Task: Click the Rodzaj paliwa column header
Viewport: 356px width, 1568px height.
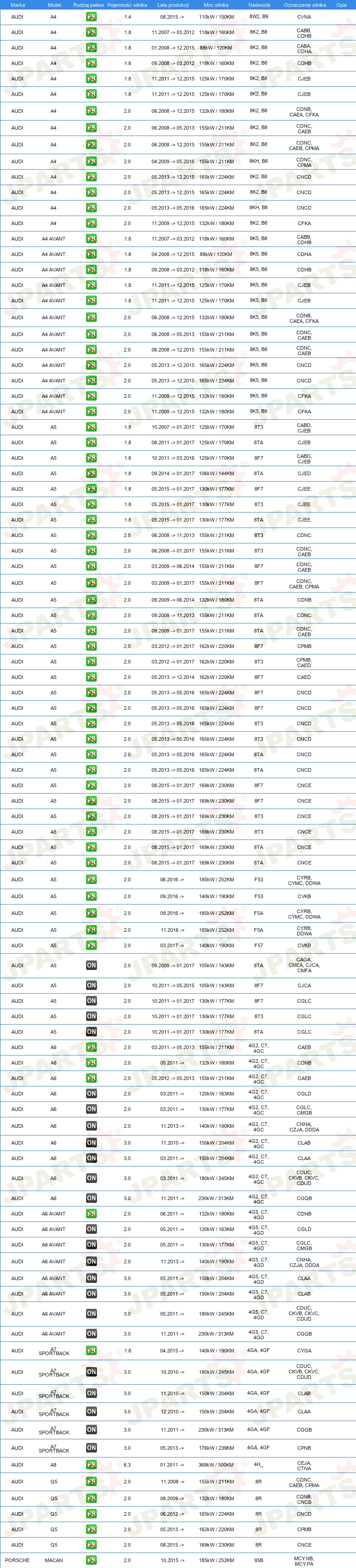Action: click(88, 5)
